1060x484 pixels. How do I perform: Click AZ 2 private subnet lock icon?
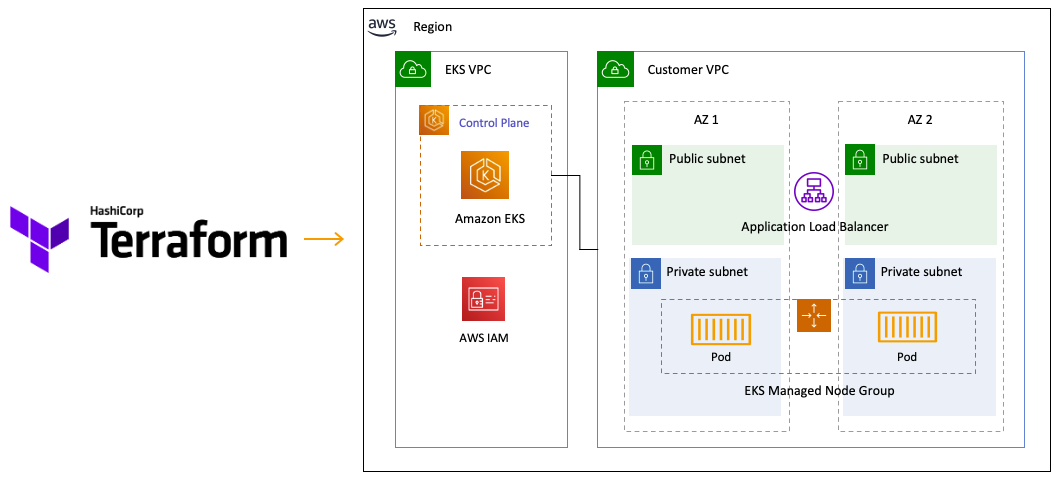(859, 273)
